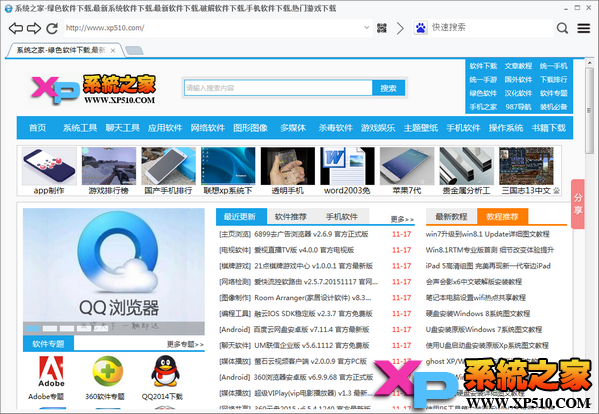Open the 书籍下载 nav item
Screen dimensions: 599x414
549,128
